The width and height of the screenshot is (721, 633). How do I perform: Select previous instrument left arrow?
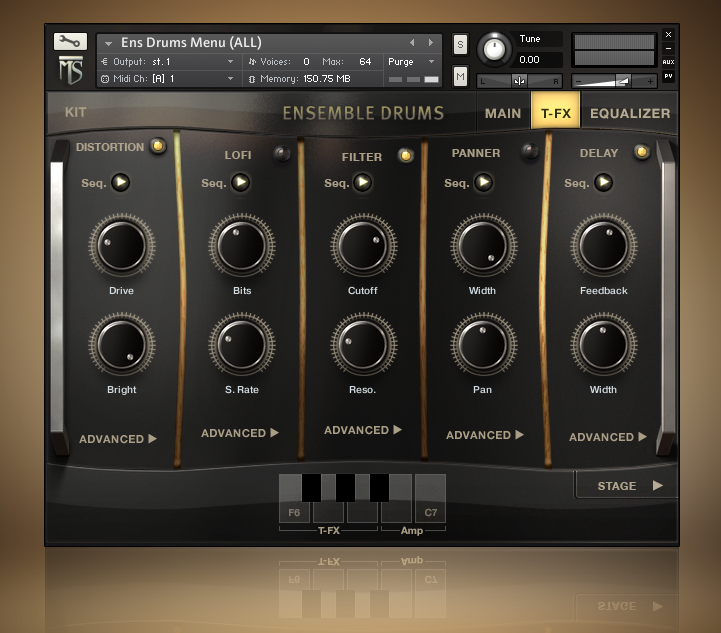point(412,42)
